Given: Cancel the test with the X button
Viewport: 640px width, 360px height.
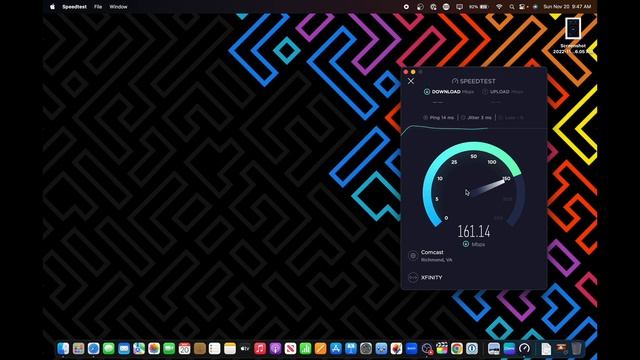Looking at the screenshot, I should 411,81.
